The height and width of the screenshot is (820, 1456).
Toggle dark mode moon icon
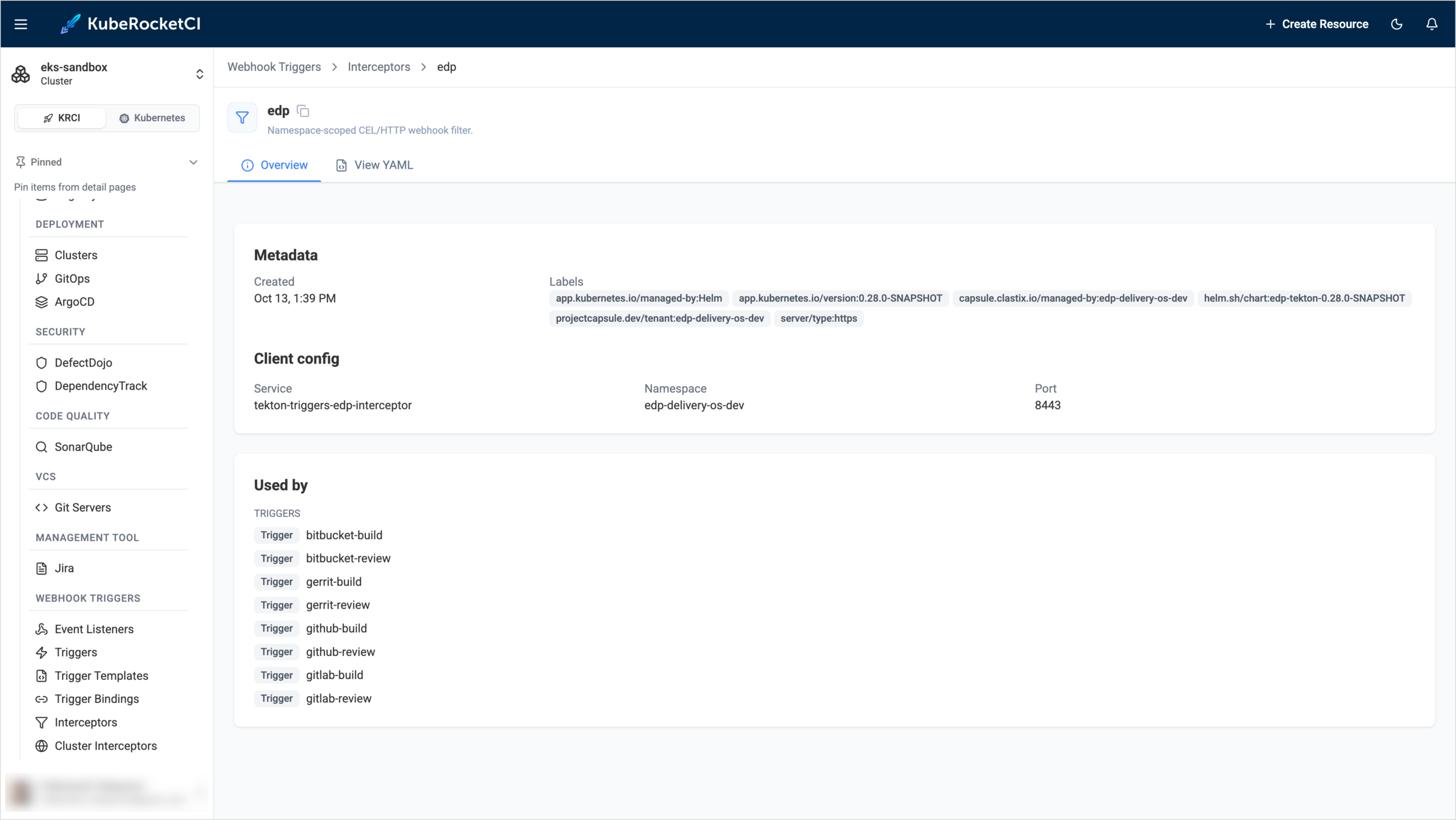[x=1397, y=24]
